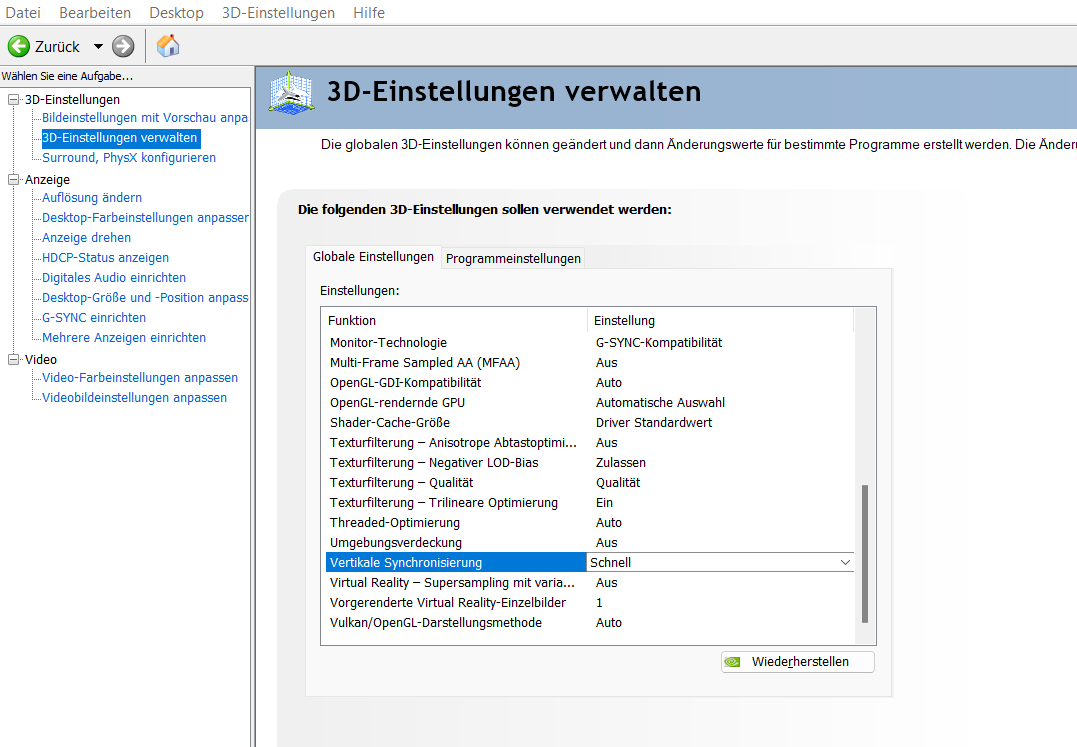Select 3D-Einstellungen verwalten in tree

pos(120,138)
